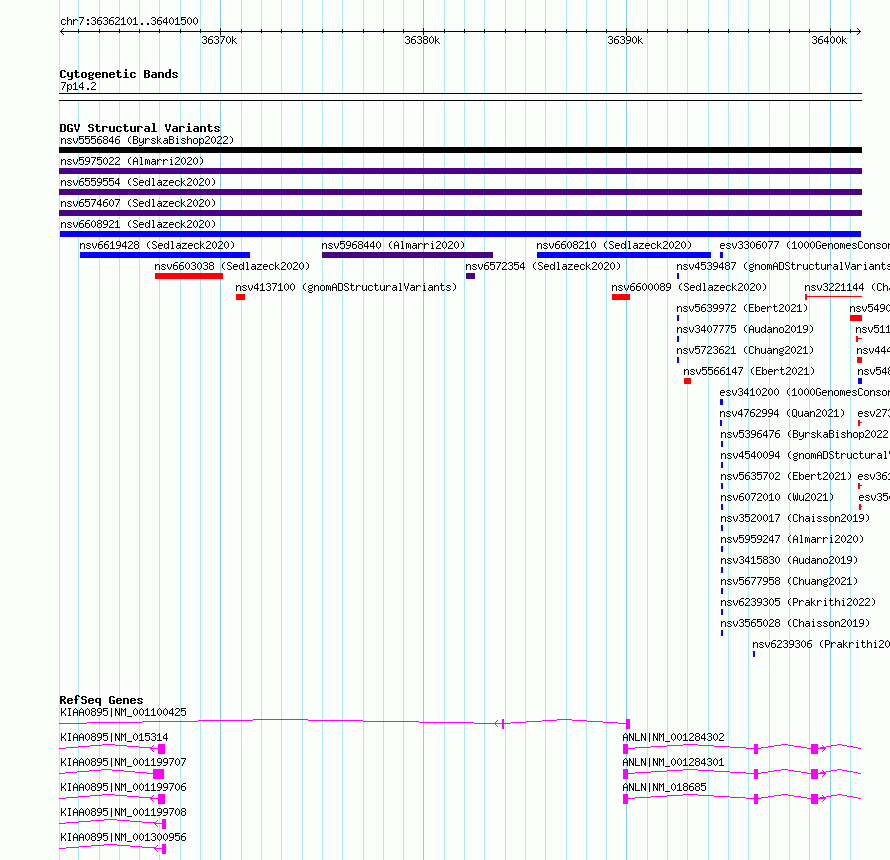Click the left arrow of the ruler
The image size is (890, 860).
click(62, 32)
